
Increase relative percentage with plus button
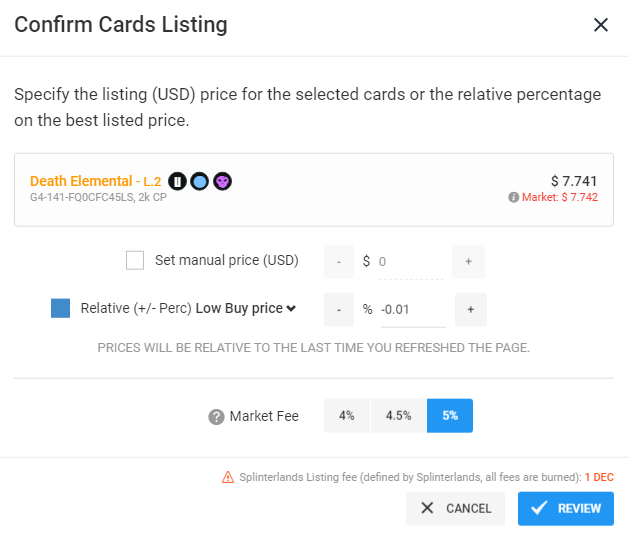point(471,310)
